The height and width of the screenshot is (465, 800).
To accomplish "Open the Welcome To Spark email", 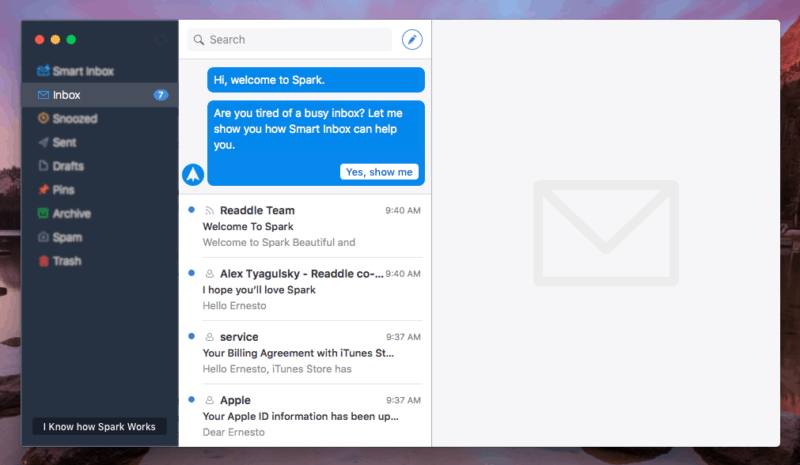I will pos(305,226).
